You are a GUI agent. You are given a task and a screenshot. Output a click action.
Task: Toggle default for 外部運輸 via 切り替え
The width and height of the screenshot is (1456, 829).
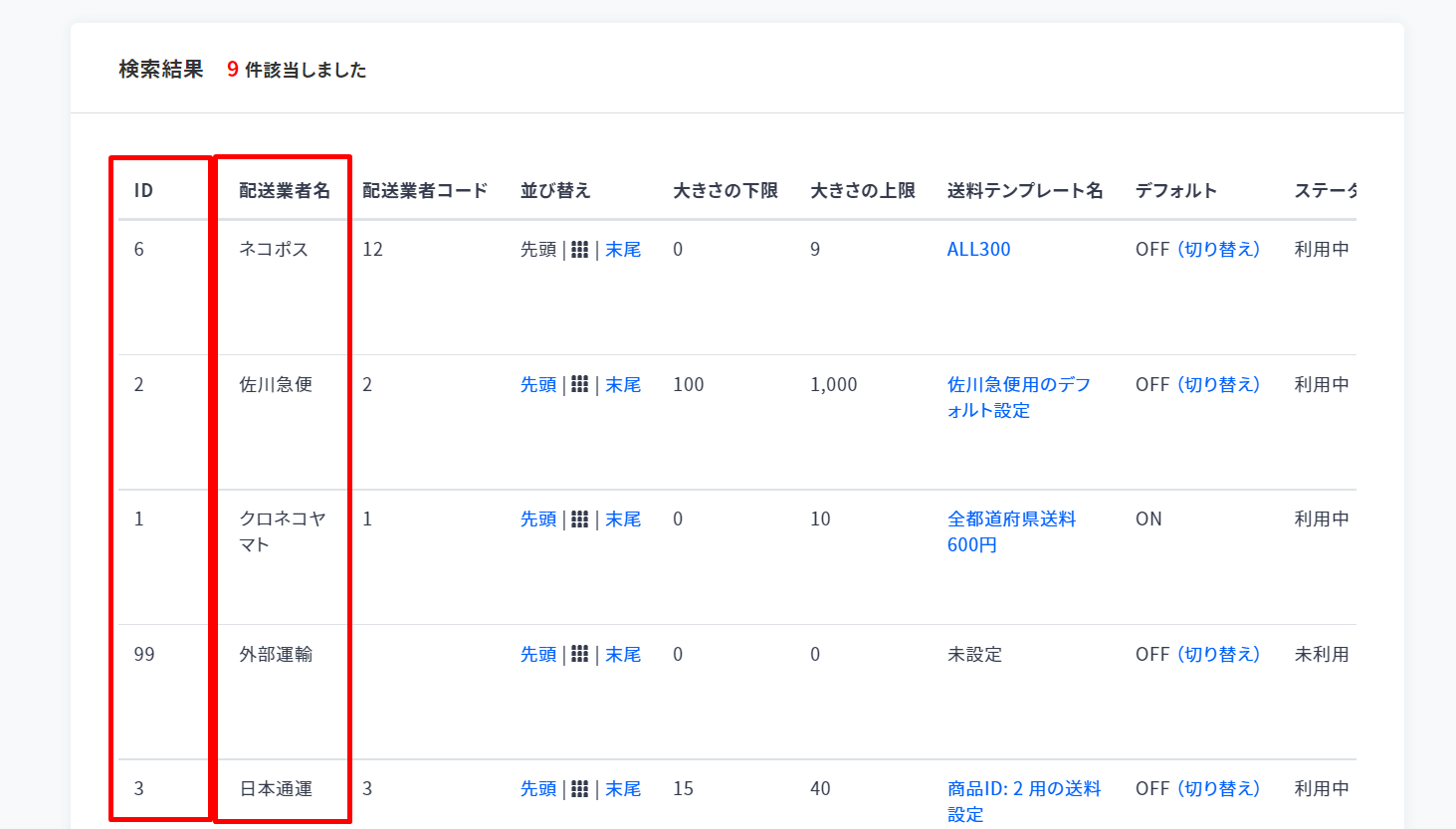(1219, 654)
